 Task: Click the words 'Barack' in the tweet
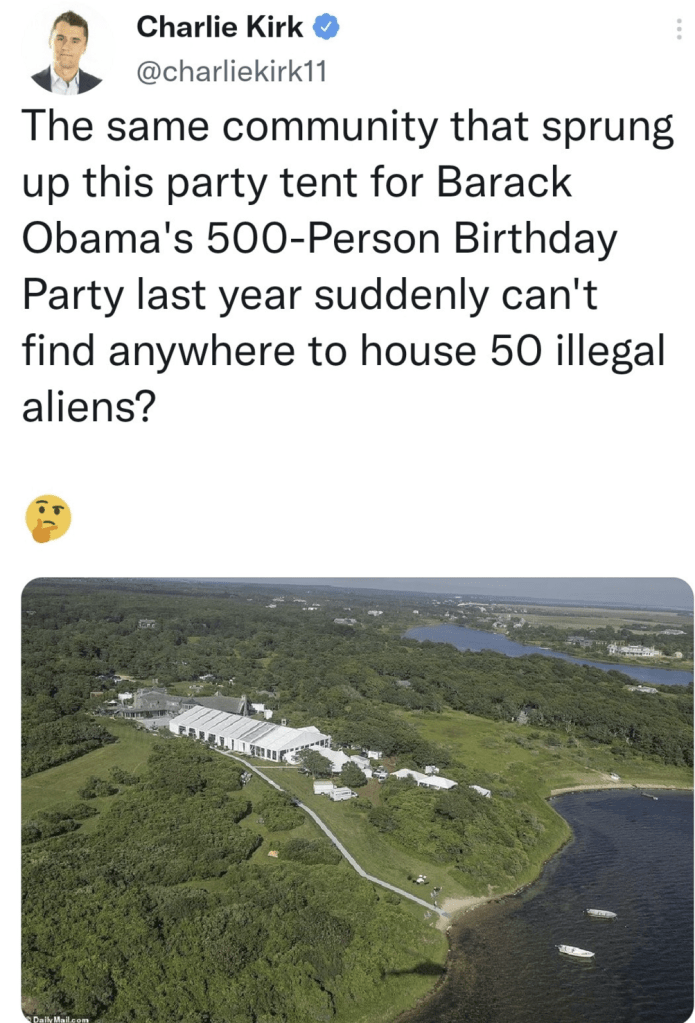(504, 182)
